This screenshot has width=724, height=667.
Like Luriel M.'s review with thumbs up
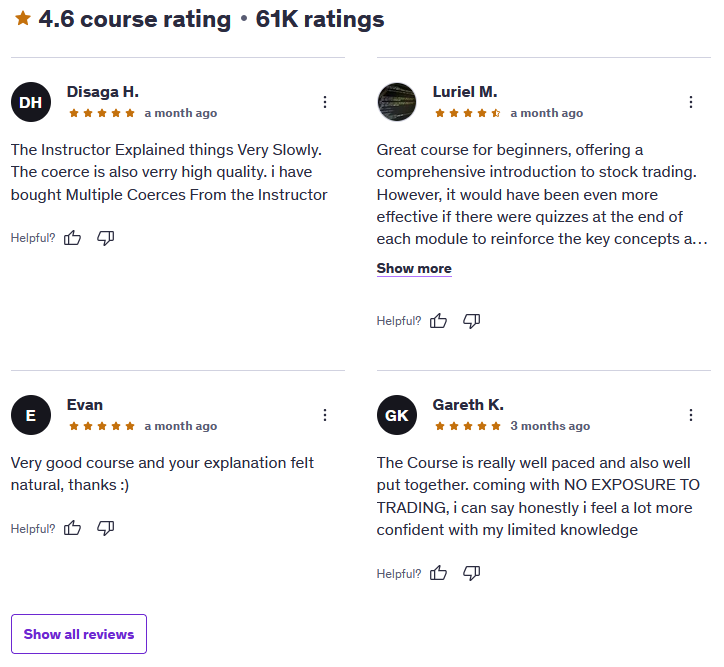439,321
